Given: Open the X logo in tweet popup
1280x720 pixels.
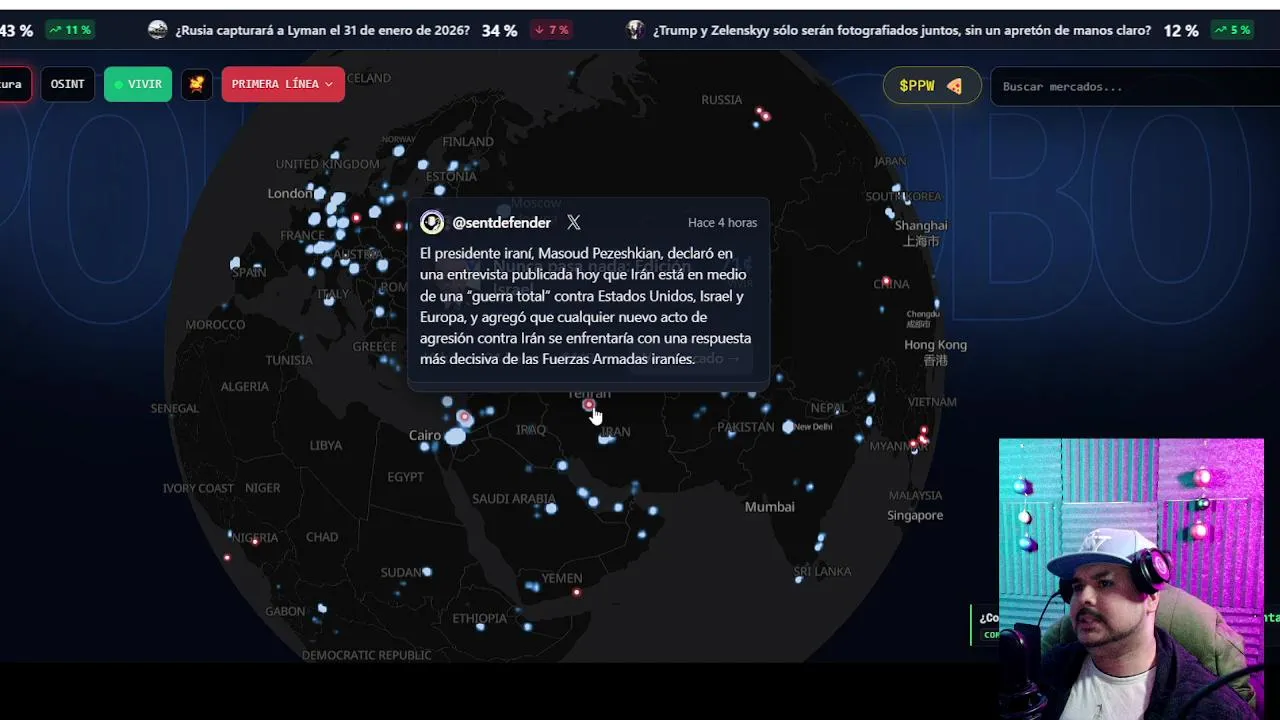Looking at the screenshot, I should (x=573, y=222).
